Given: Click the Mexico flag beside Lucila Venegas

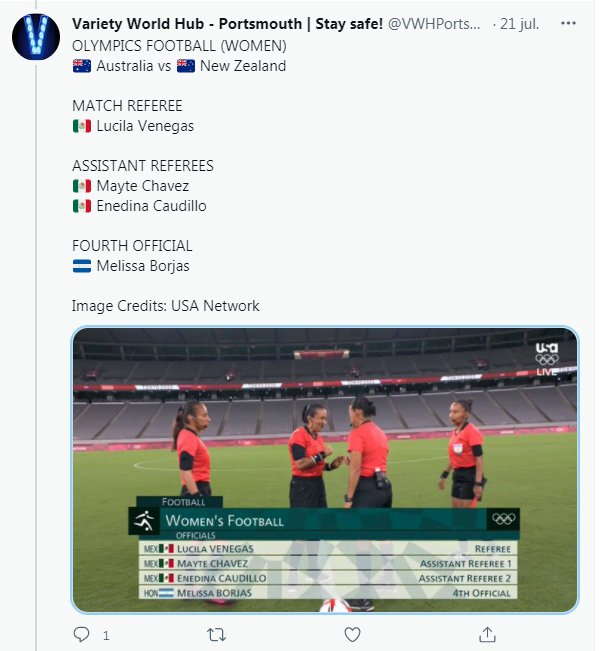Looking at the screenshot, I should [x=82, y=126].
